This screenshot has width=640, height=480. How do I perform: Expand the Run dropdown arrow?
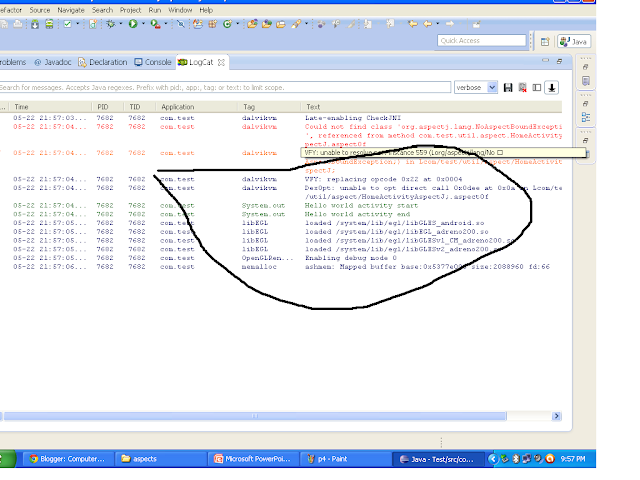pos(143,24)
